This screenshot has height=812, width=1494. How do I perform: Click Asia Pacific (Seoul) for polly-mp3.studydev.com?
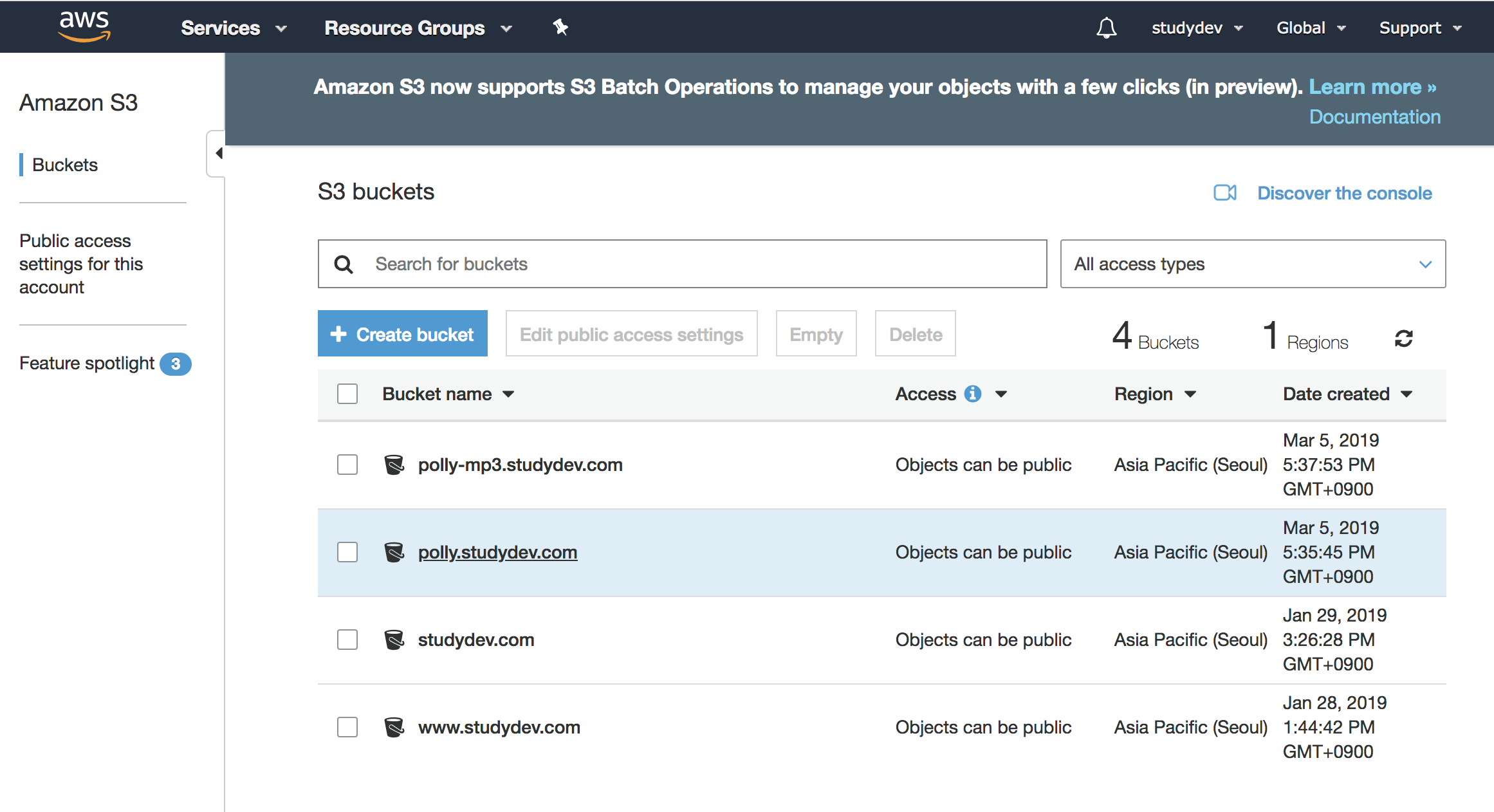pyautogui.click(x=1190, y=465)
